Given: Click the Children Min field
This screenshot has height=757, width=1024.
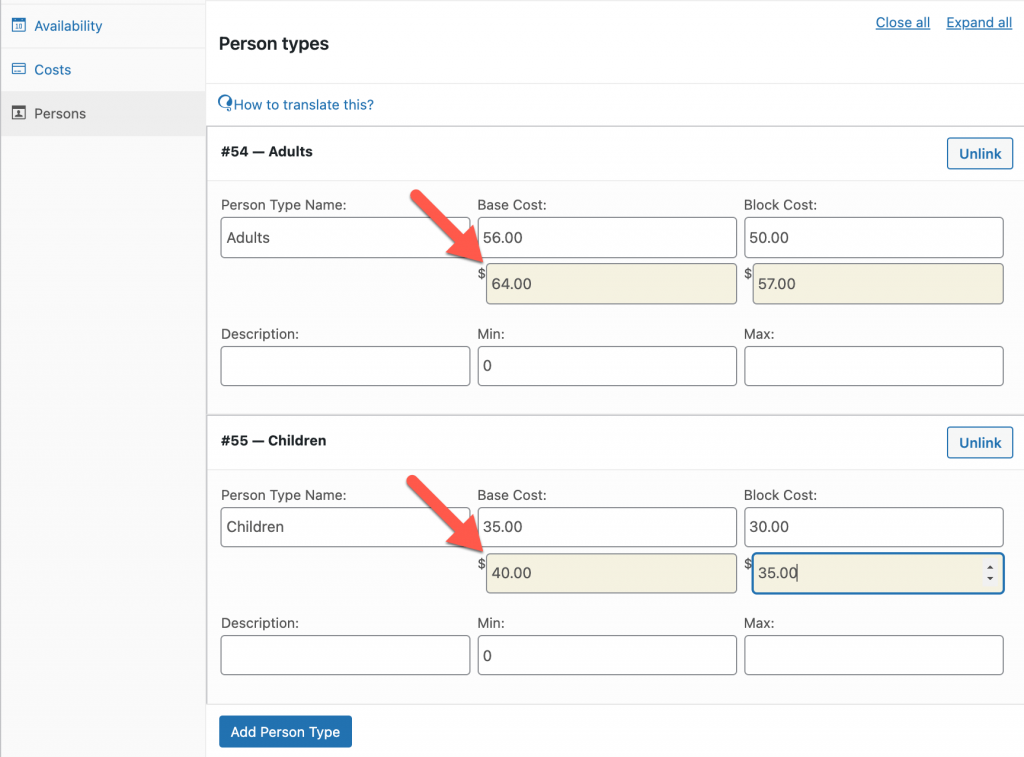Looking at the screenshot, I should pyautogui.click(x=607, y=655).
